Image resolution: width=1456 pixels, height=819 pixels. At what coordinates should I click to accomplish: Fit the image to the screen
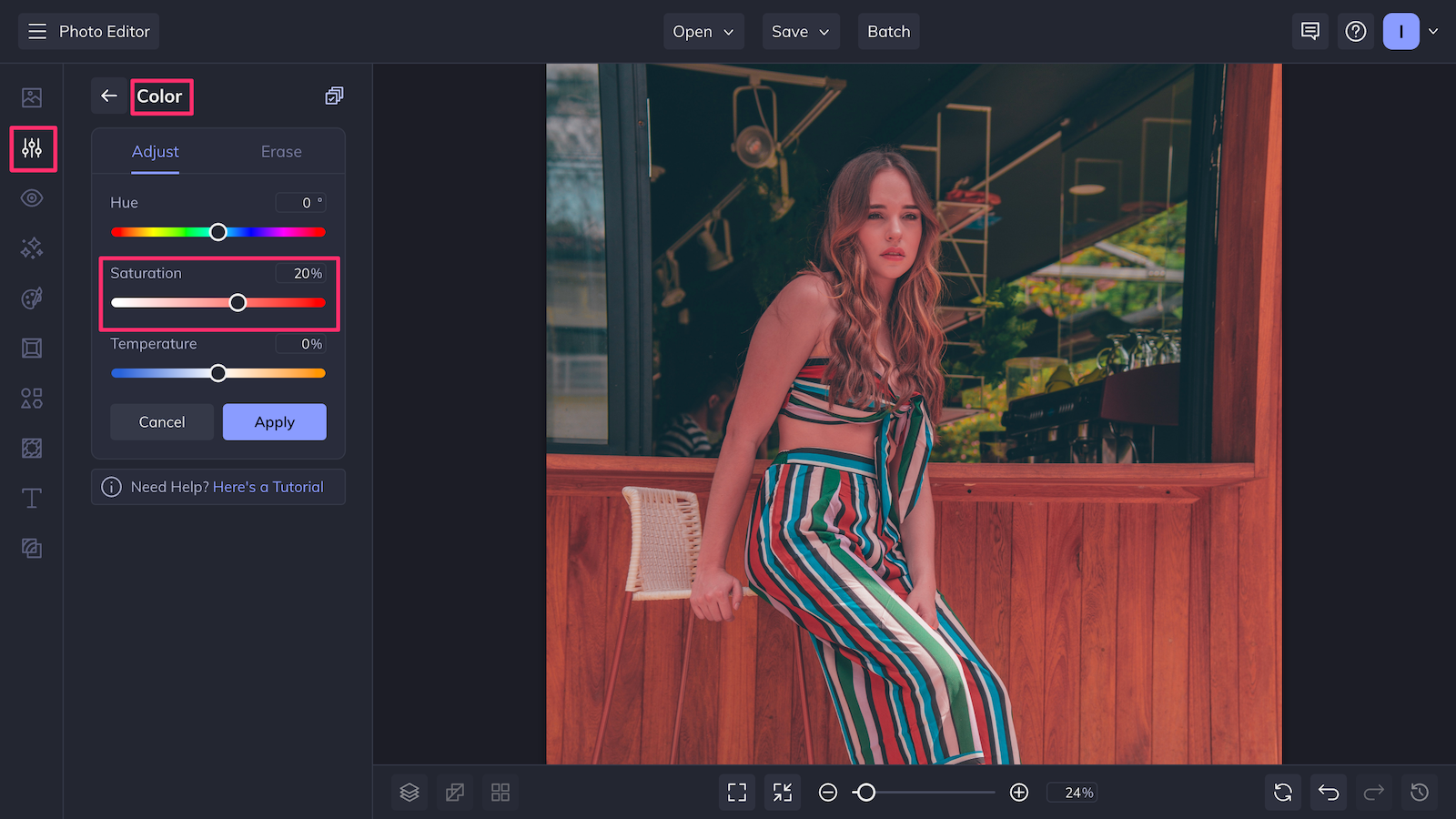click(737, 792)
